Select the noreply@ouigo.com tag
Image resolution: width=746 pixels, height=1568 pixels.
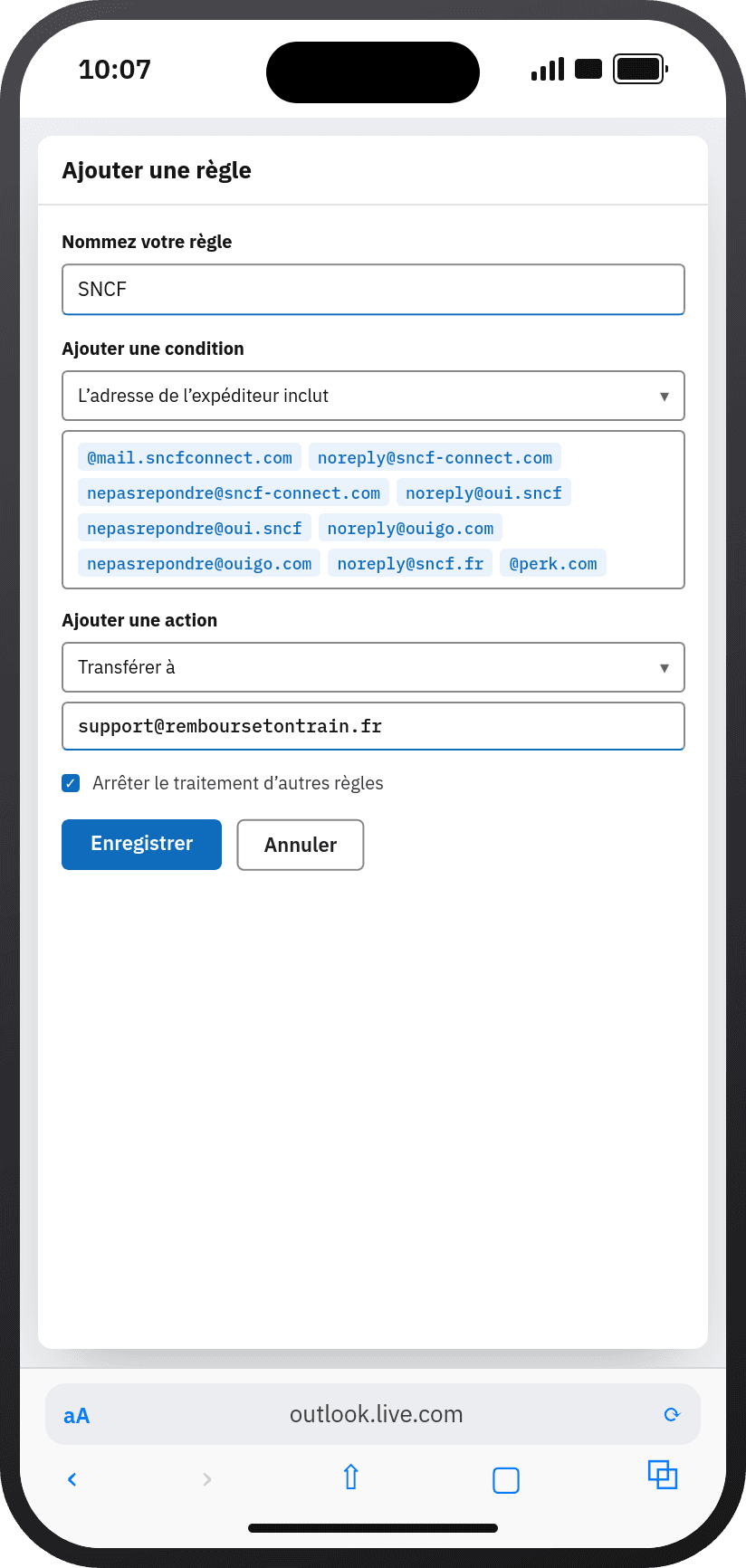(410, 529)
